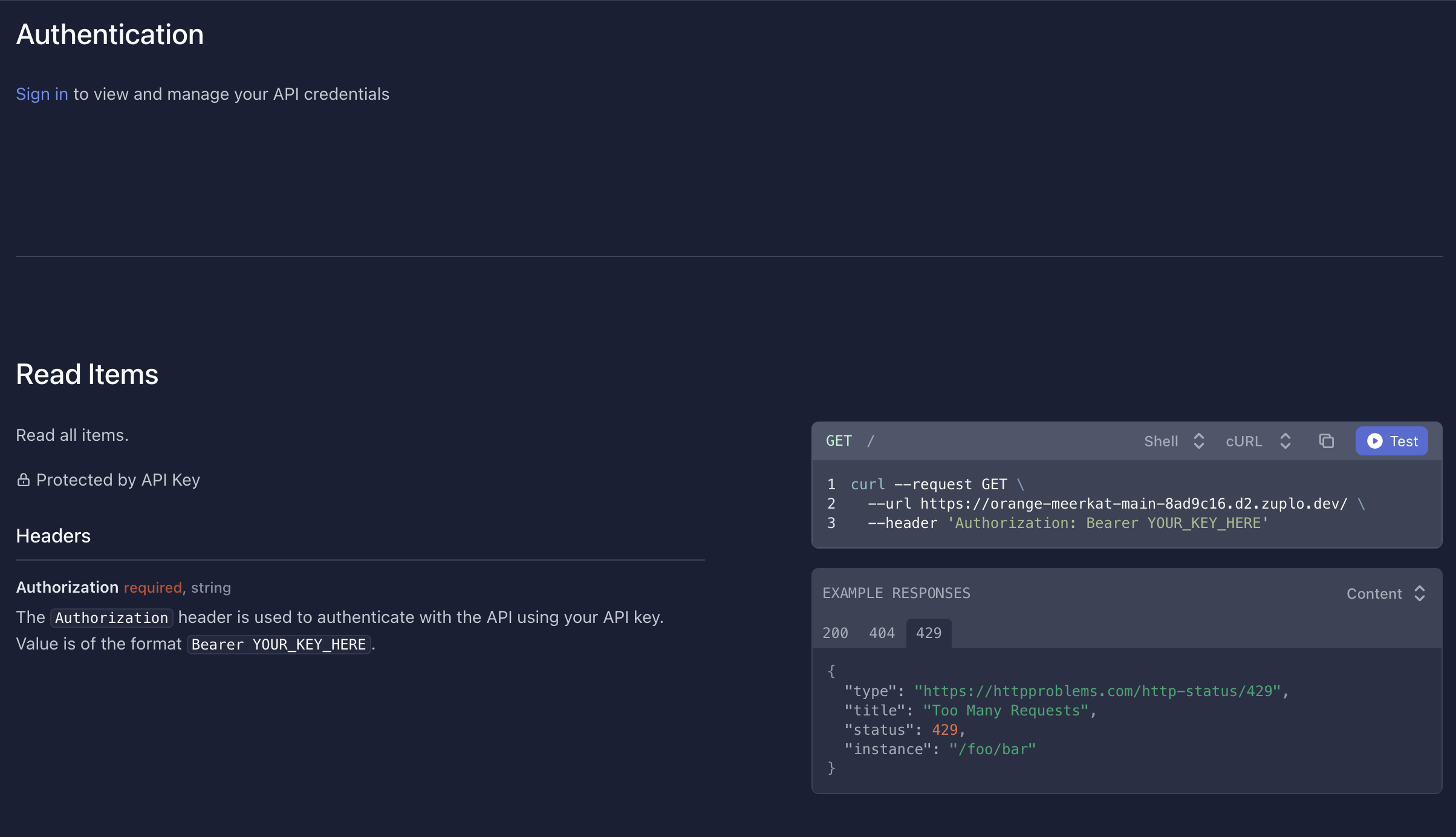Viewport: 1456px width, 837px height.
Task: Click the cURL format toggle arrow
Action: [x=1284, y=440]
